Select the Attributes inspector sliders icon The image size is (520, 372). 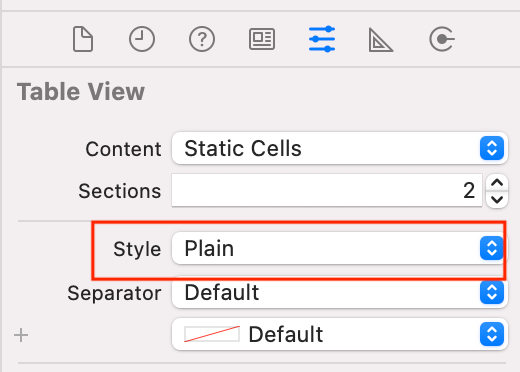322,39
